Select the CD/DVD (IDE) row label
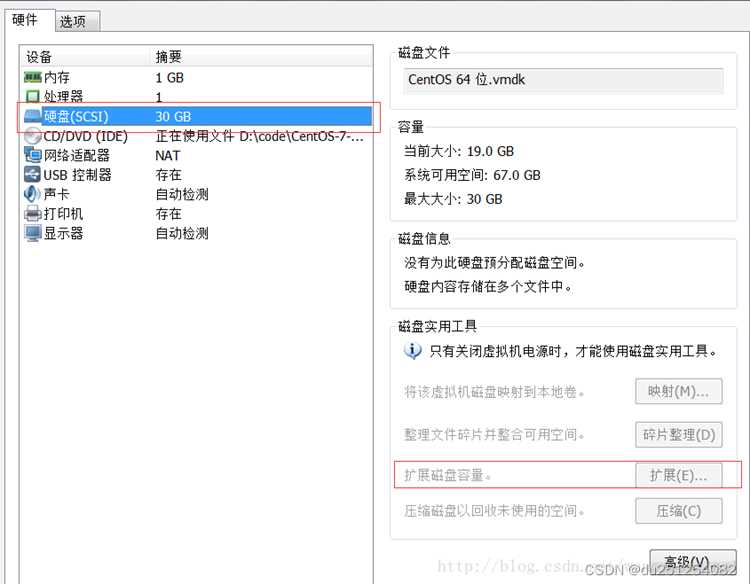 click(86, 136)
